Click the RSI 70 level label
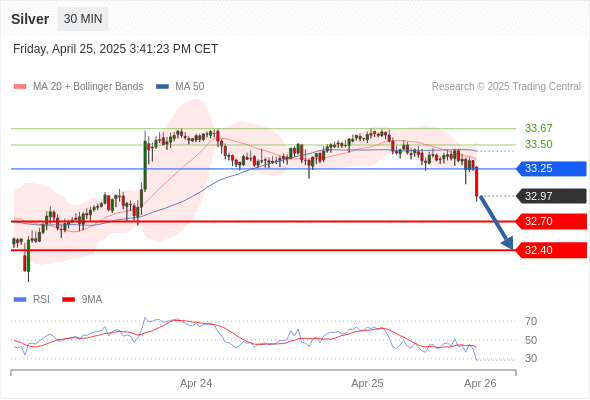The image size is (590, 400). click(531, 321)
